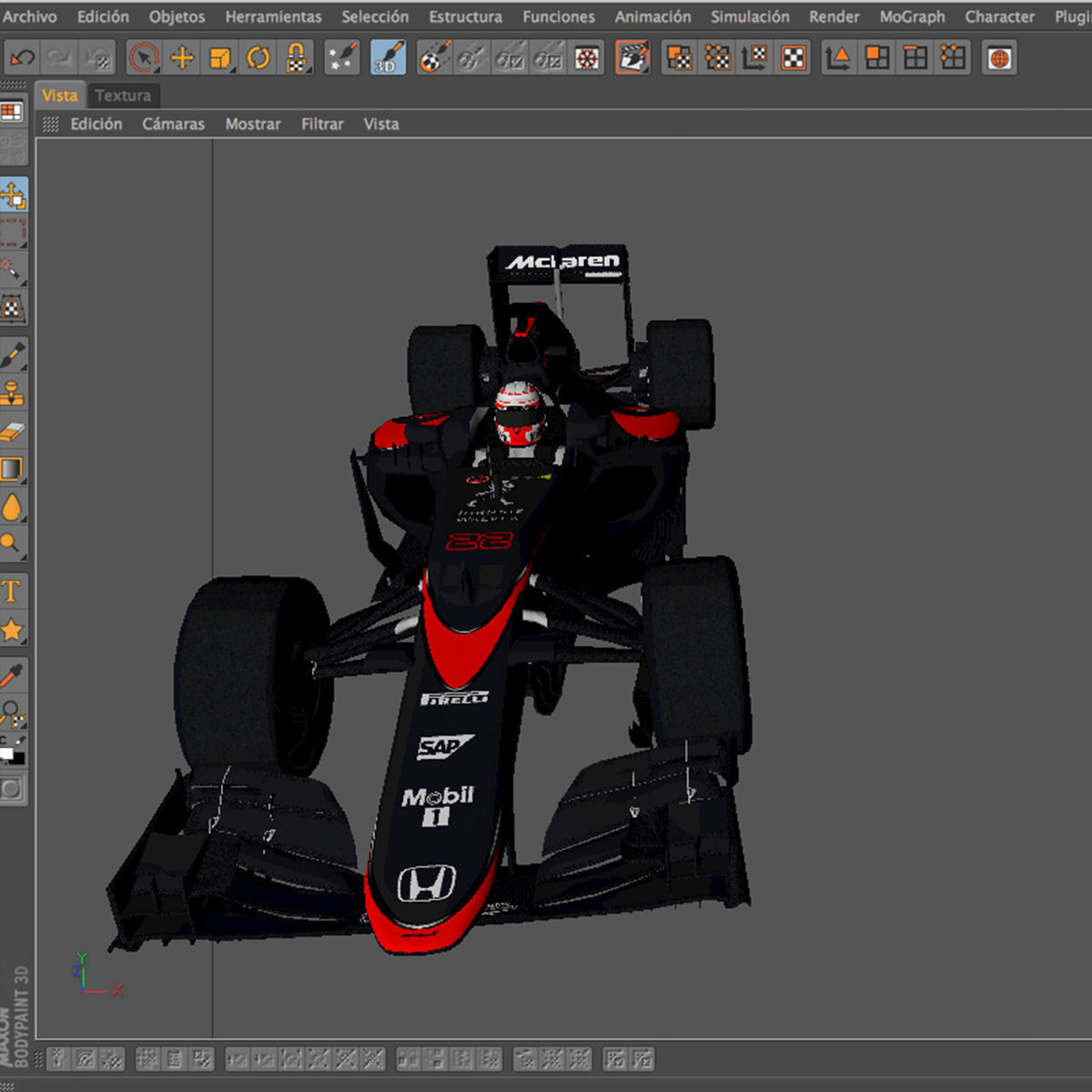1092x1092 pixels.
Task: Open the Simulación menu
Action: coord(751,16)
